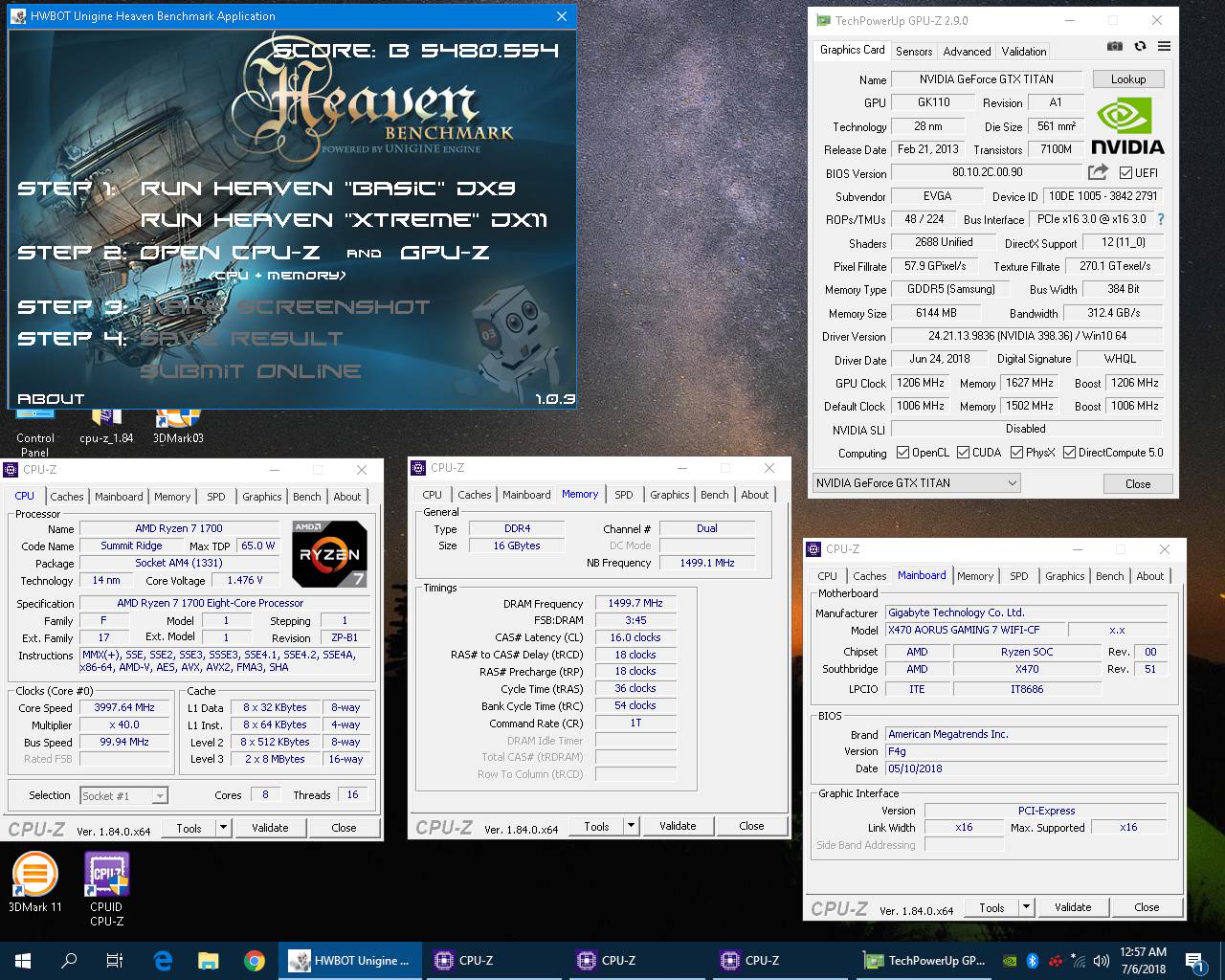Open the SPD tab in CPU-Z Memory window

[624, 495]
